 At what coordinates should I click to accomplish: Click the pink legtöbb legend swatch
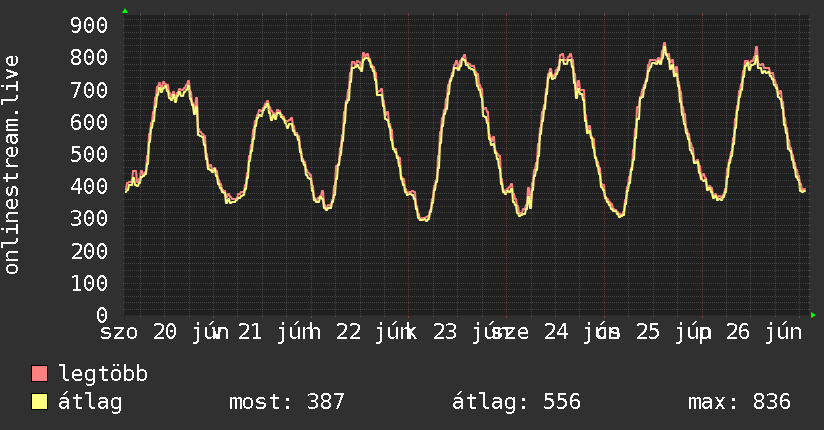pyautogui.click(x=39, y=374)
